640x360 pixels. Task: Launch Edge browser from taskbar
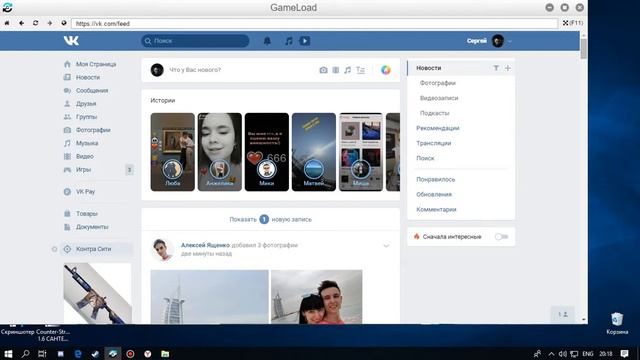tap(78, 353)
